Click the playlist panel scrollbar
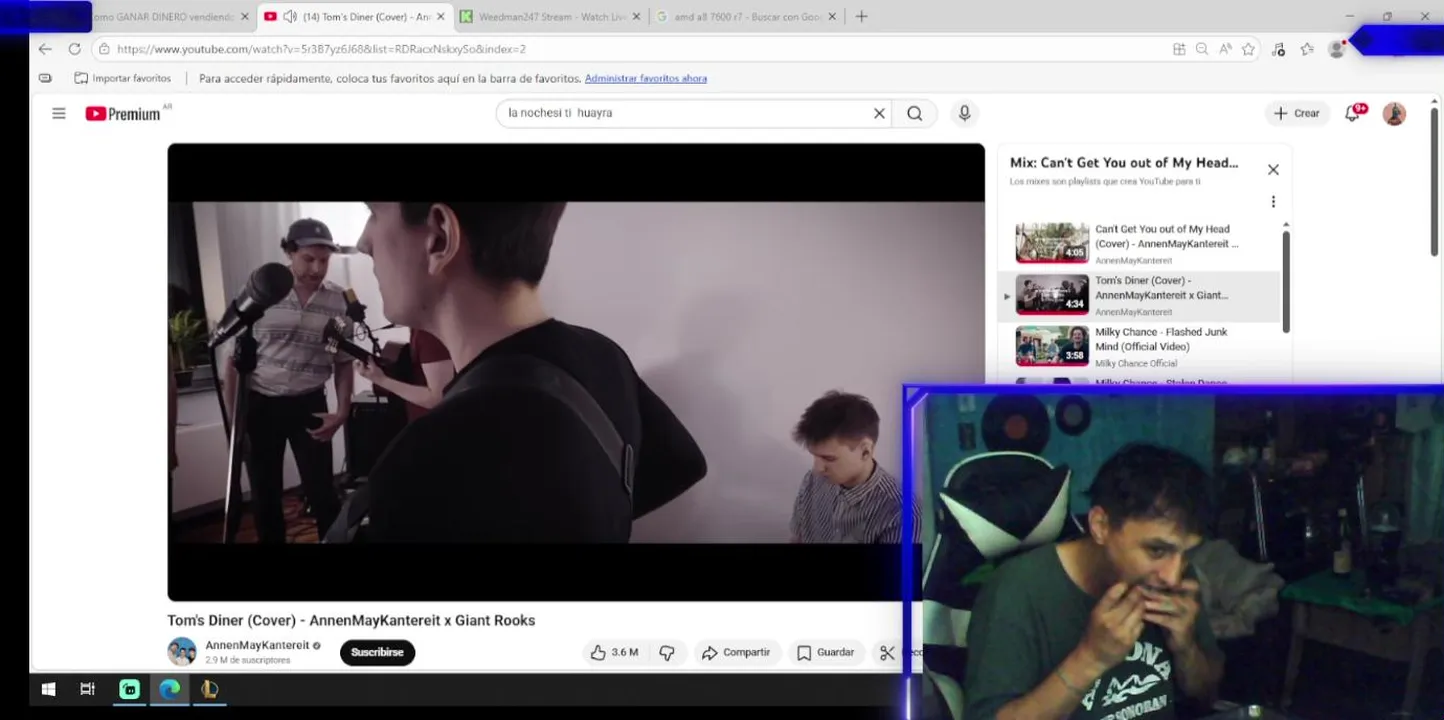This screenshot has width=1444, height=720. tap(1286, 280)
